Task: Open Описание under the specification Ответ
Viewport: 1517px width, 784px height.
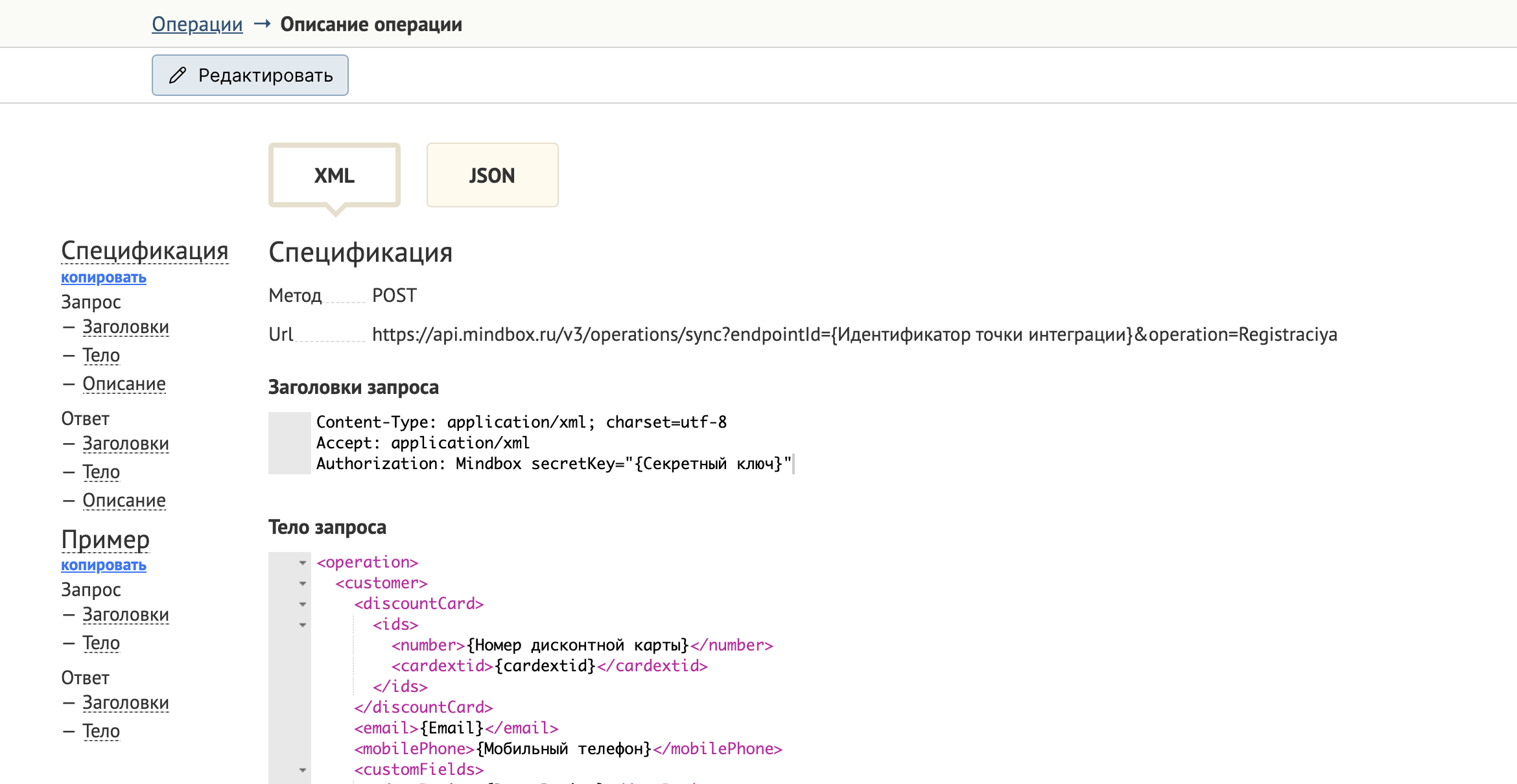Action: (124, 500)
